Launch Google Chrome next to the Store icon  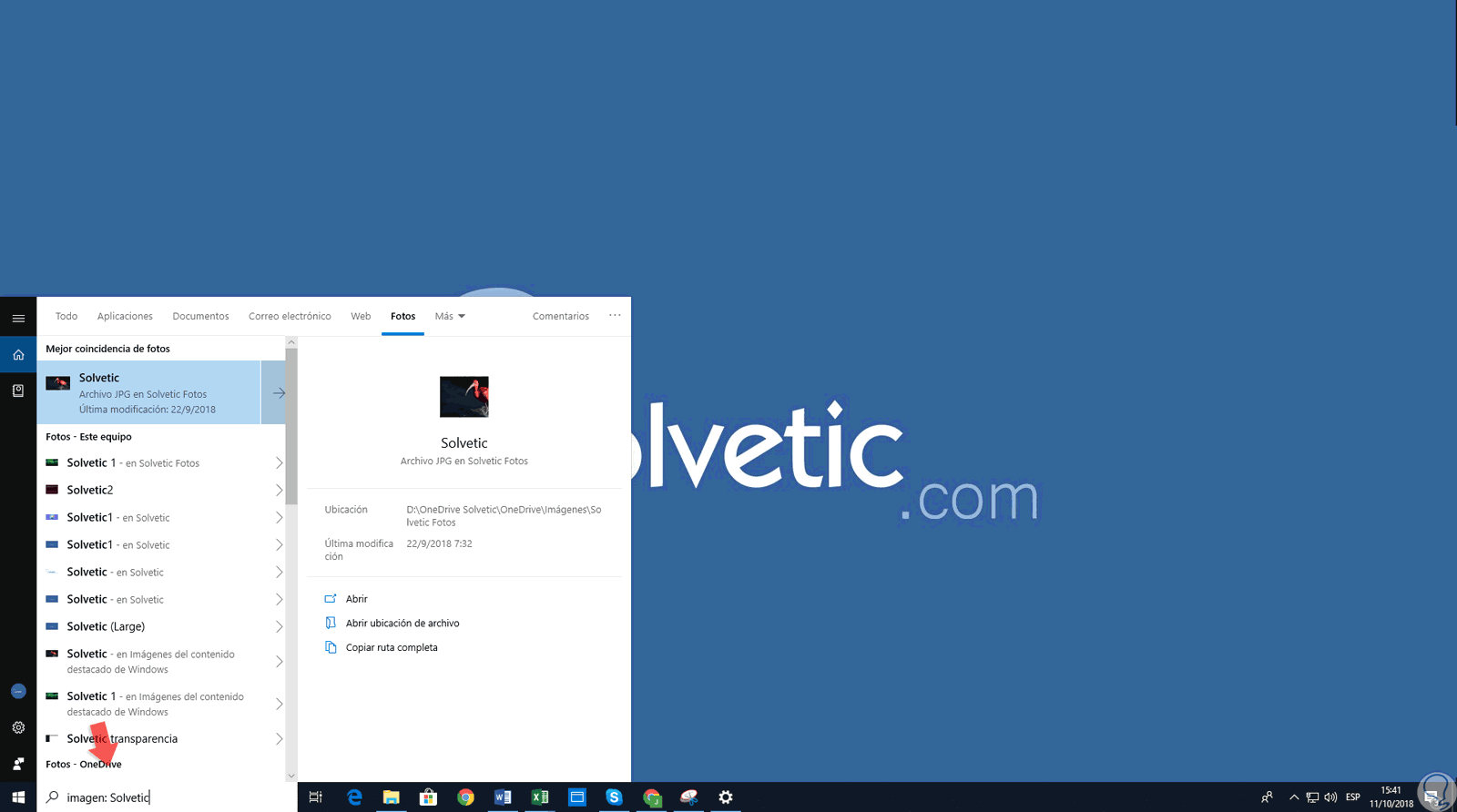(x=465, y=797)
